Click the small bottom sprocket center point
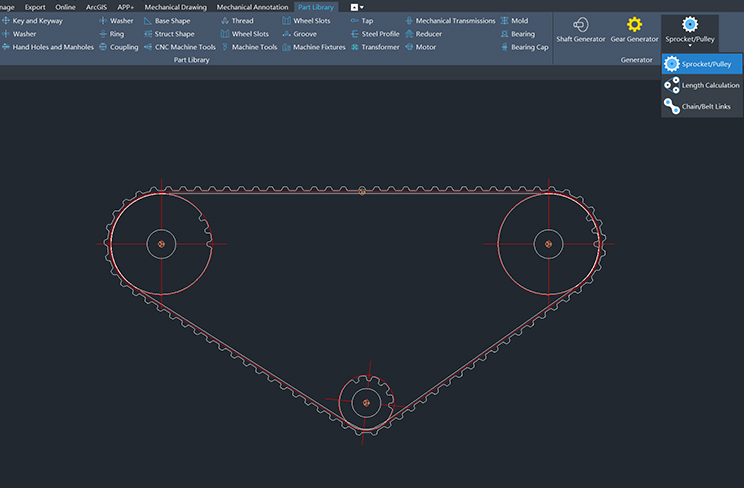The height and width of the screenshot is (488, 744). (x=366, y=402)
